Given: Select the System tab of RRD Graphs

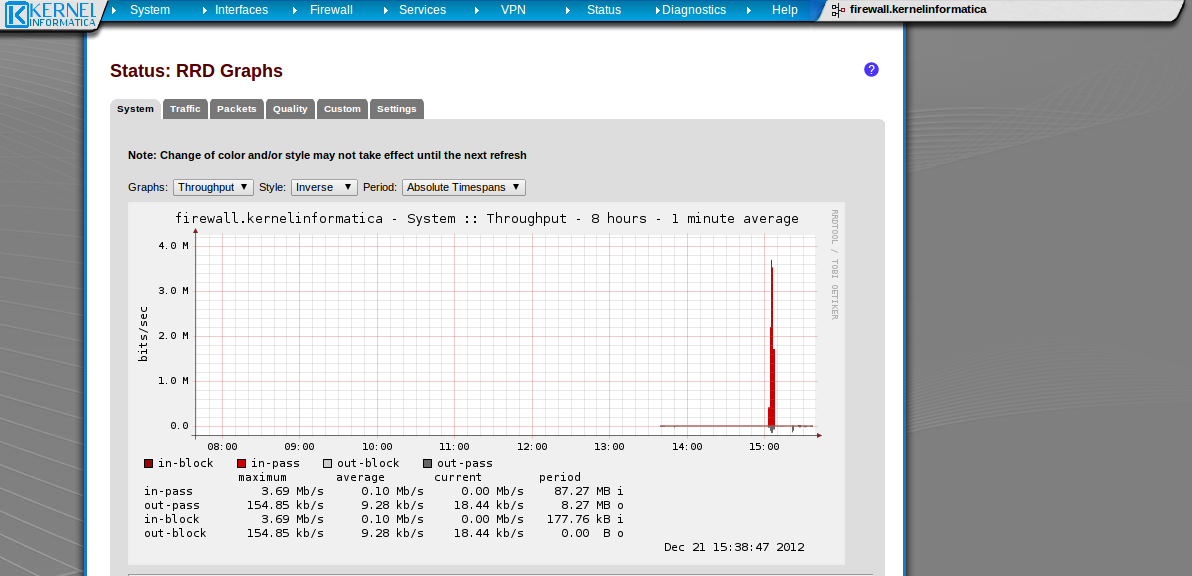Looking at the screenshot, I should pyautogui.click(x=135, y=109).
